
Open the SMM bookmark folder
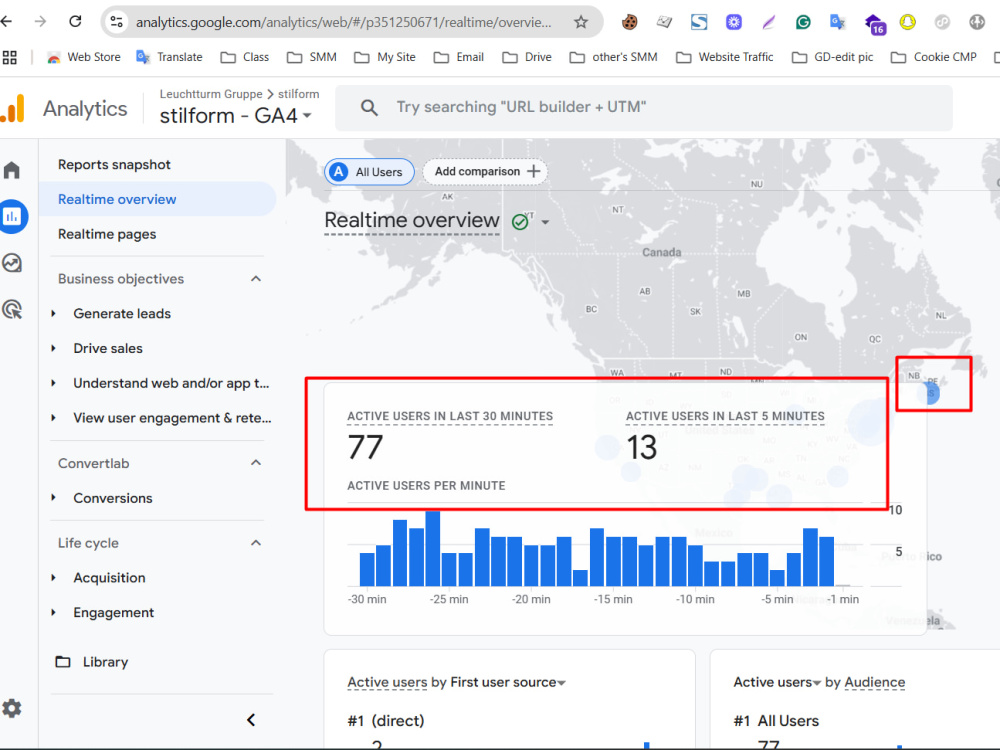point(312,57)
